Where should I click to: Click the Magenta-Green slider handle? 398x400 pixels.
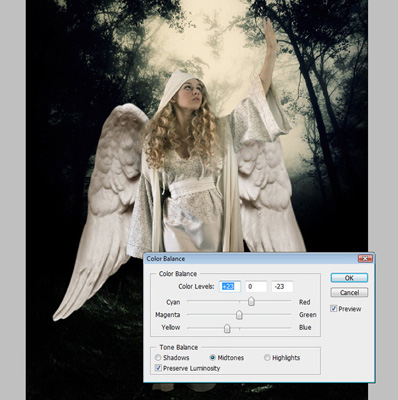point(239,315)
